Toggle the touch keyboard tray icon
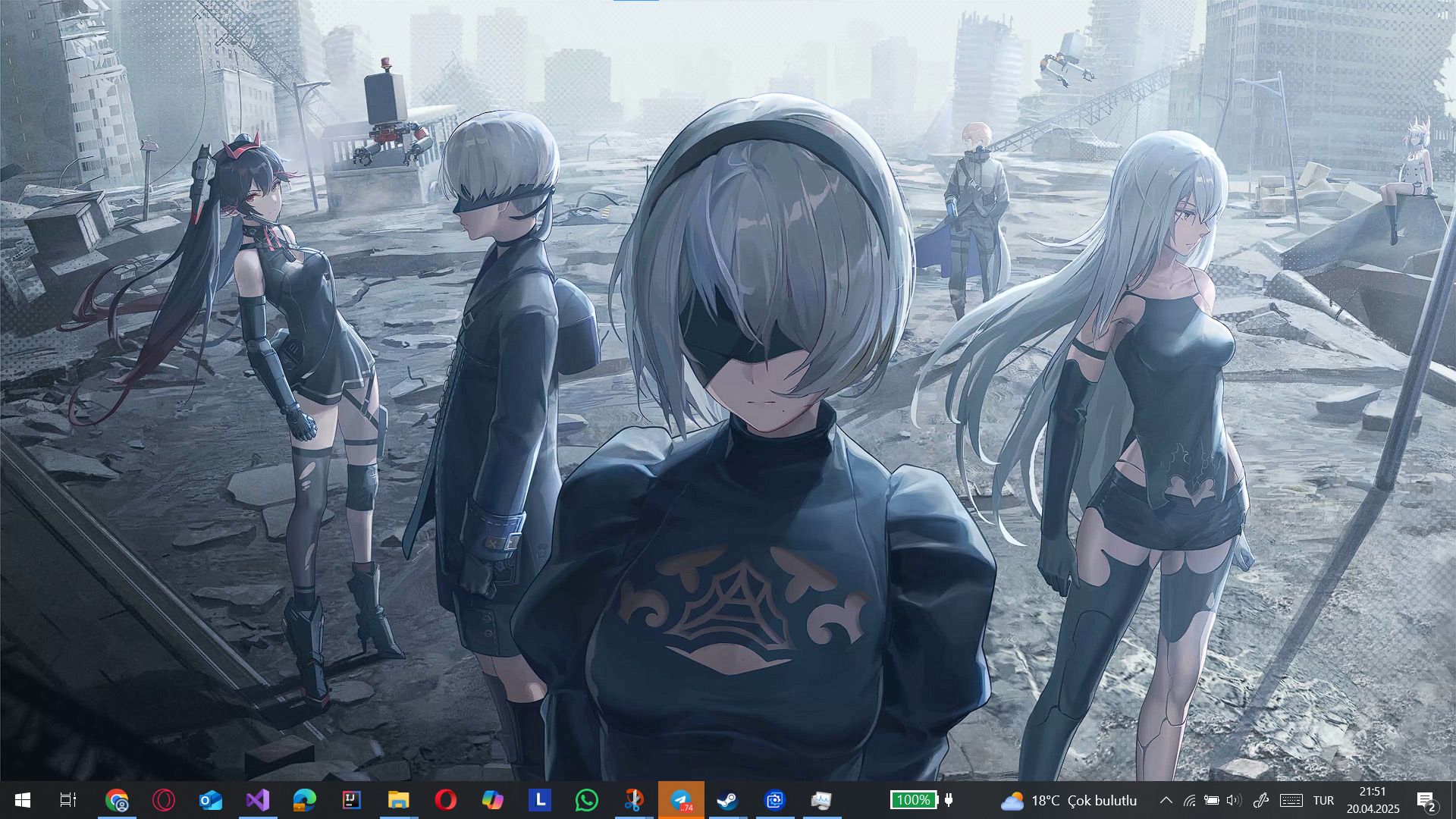 pos(1291,800)
